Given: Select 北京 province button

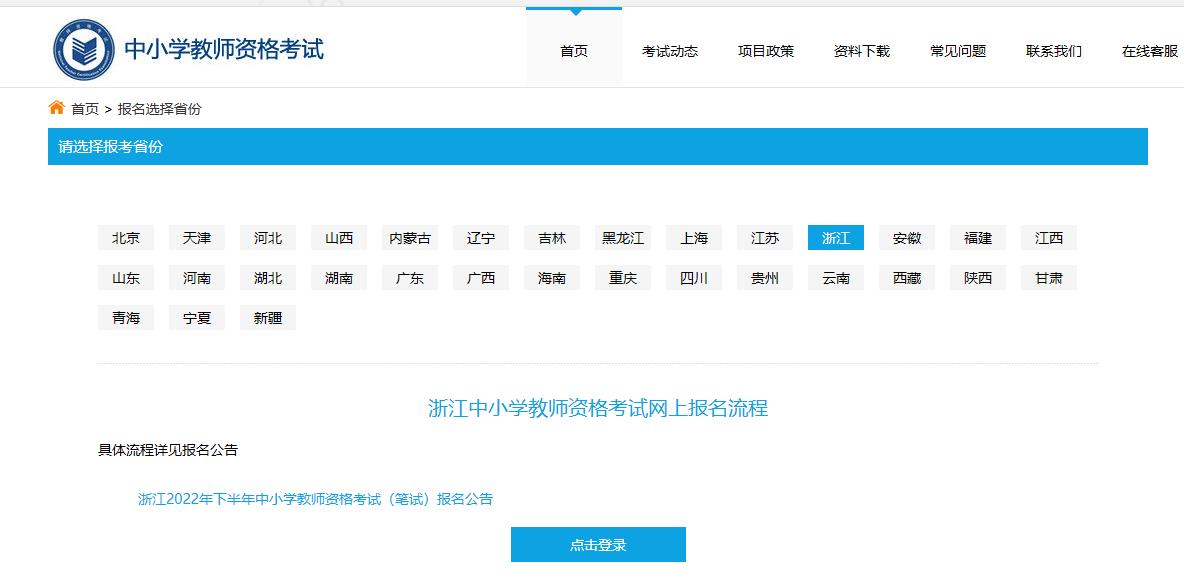Looking at the screenshot, I should [126, 238].
